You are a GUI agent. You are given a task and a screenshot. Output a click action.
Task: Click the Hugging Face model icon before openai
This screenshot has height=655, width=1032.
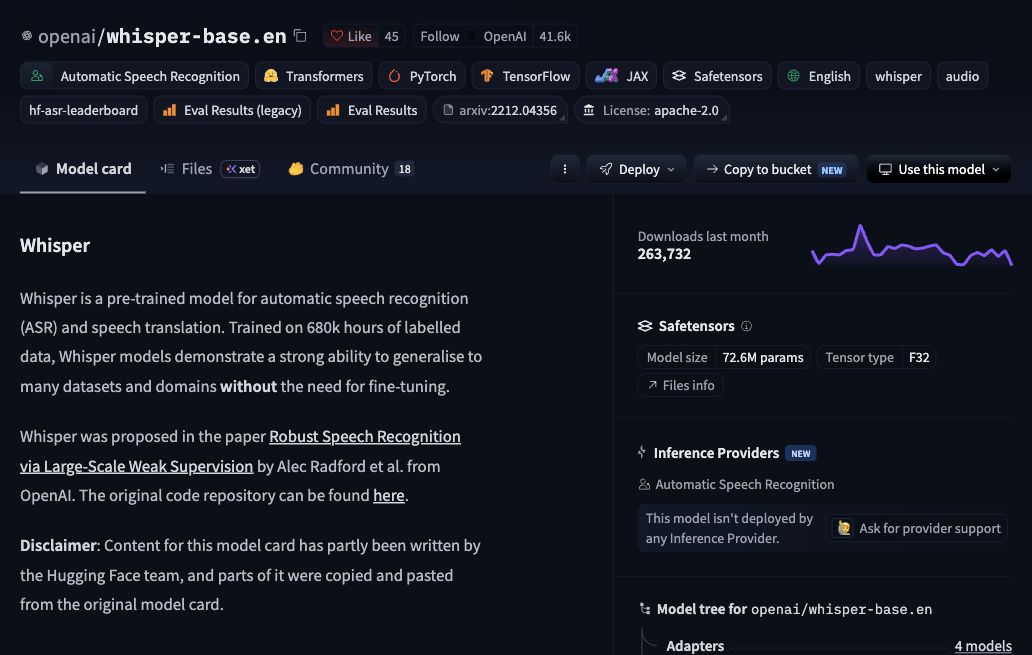[27, 36]
